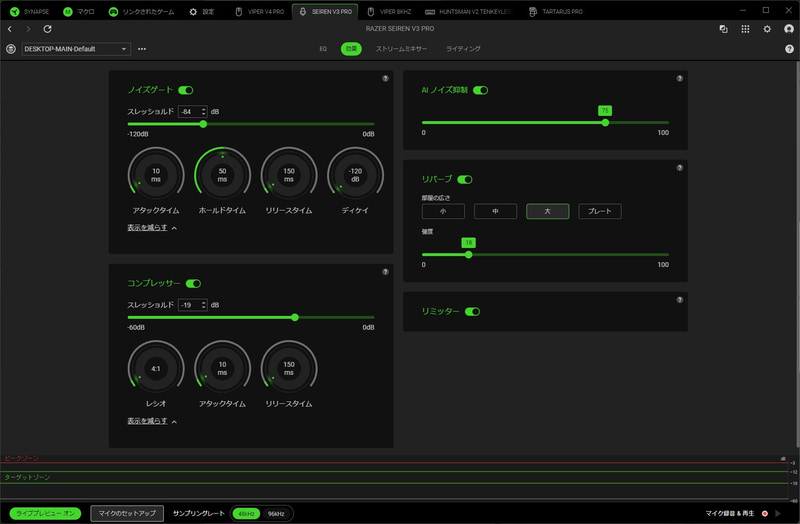This screenshot has height=524, width=800.
Task: Toggle the コンプレッサー switch
Action: pyautogui.click(x=193, y=284)
